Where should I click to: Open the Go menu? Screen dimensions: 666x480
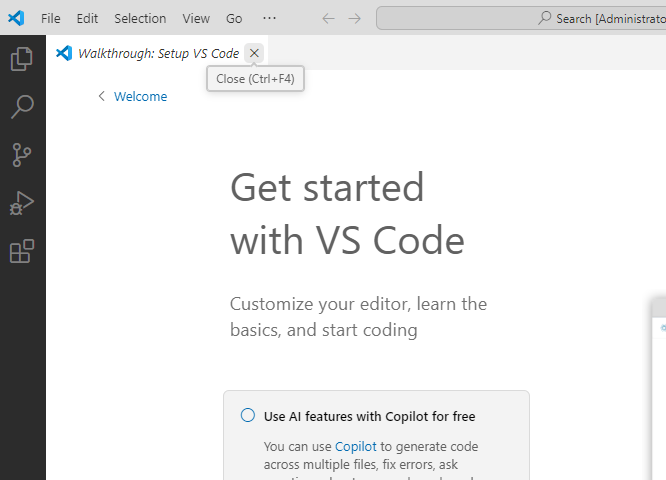coord(234,19)
